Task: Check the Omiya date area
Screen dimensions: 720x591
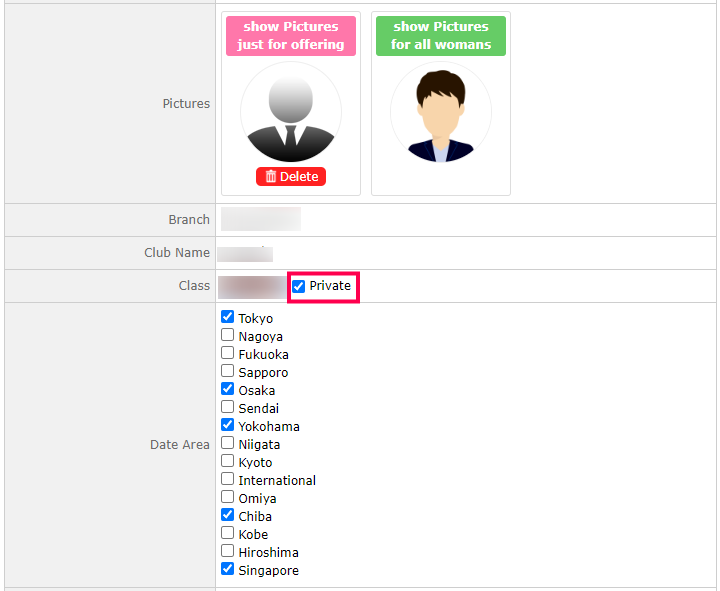Action: pos(228,497)
